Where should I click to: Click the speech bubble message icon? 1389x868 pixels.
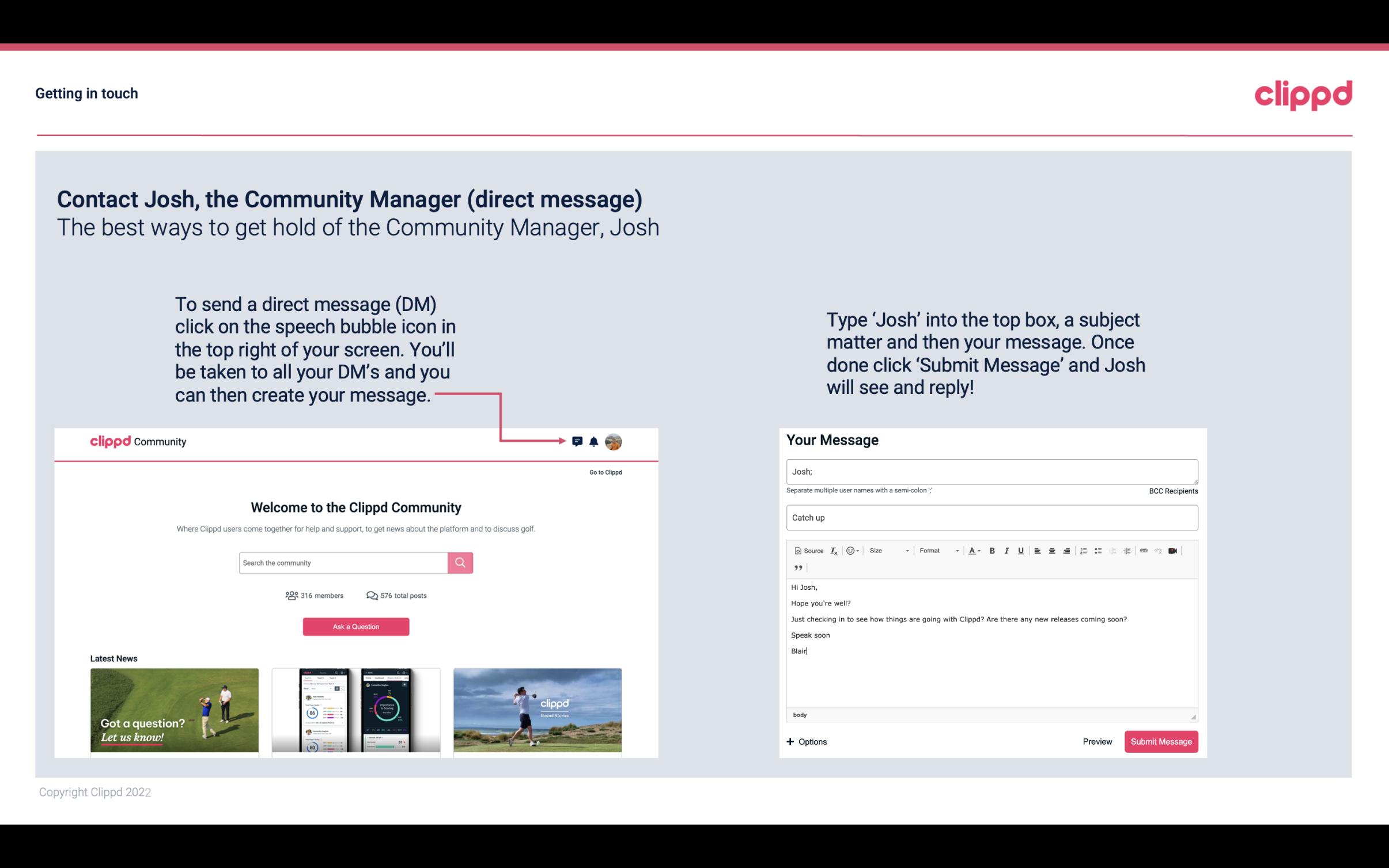tap(578, 441)
